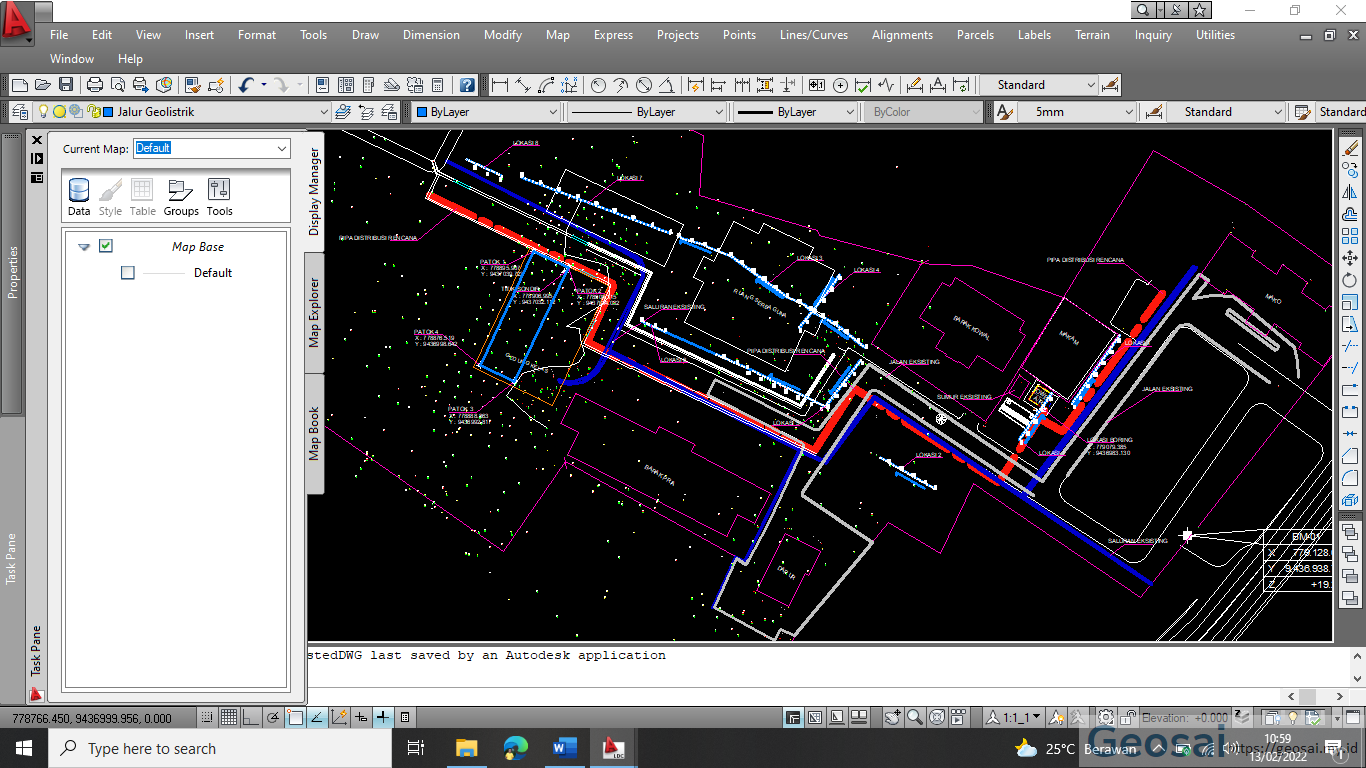Open the Current Map dropdown
The height and width of the screenshot is (768, 1366).
coord(282,148)
